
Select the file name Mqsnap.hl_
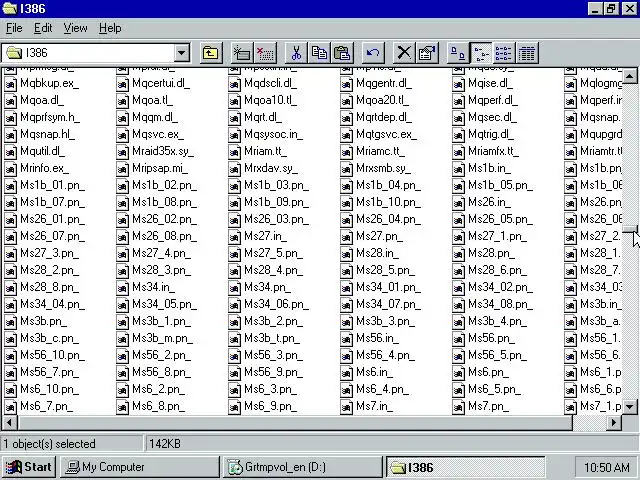(x=47, y=134)
